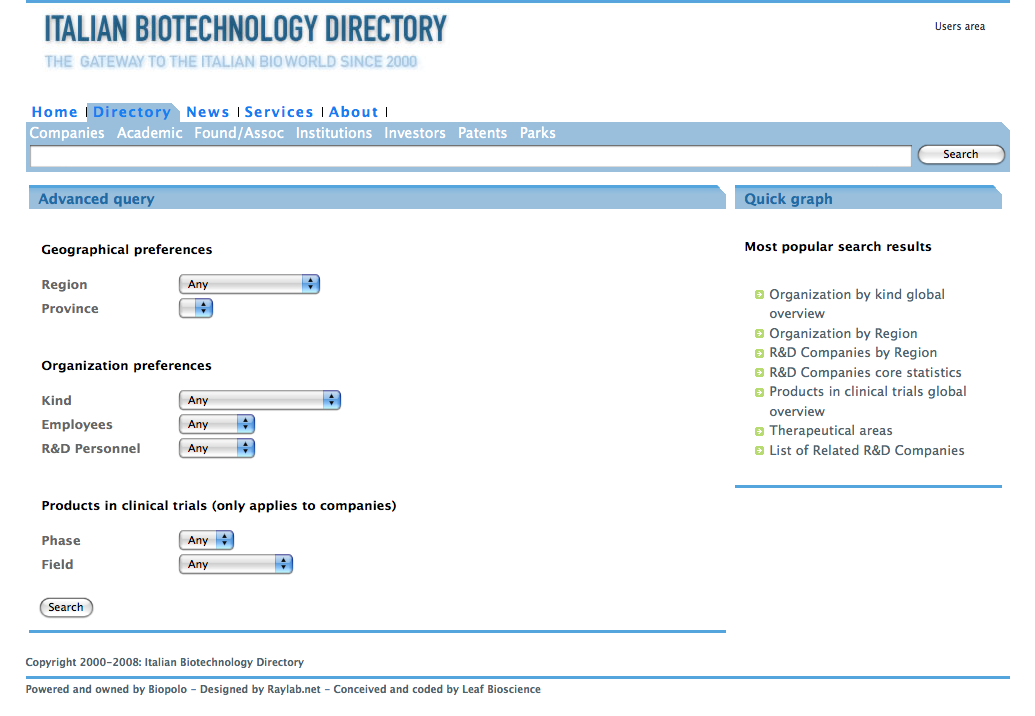
Task: Select Patents in the directory submenu
Action: [x=482, y=133]
